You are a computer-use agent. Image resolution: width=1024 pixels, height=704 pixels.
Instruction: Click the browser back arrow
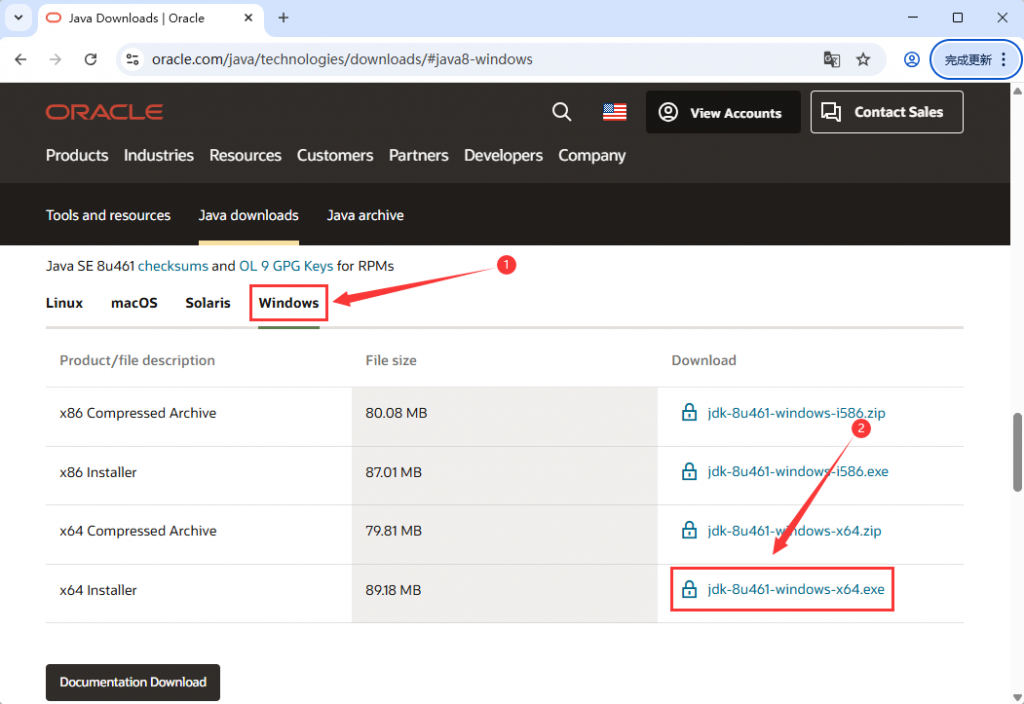coord(21,59)
